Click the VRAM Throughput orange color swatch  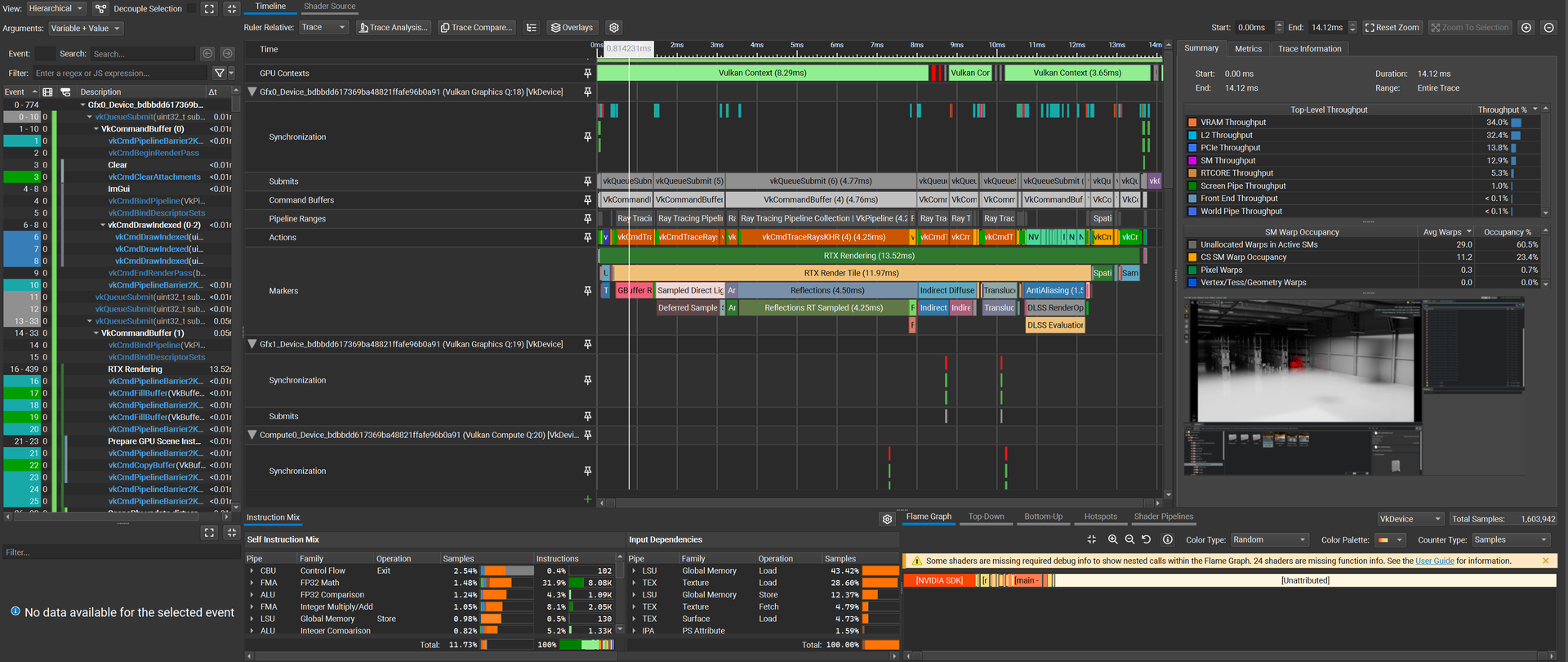[x=1192, y=123]
